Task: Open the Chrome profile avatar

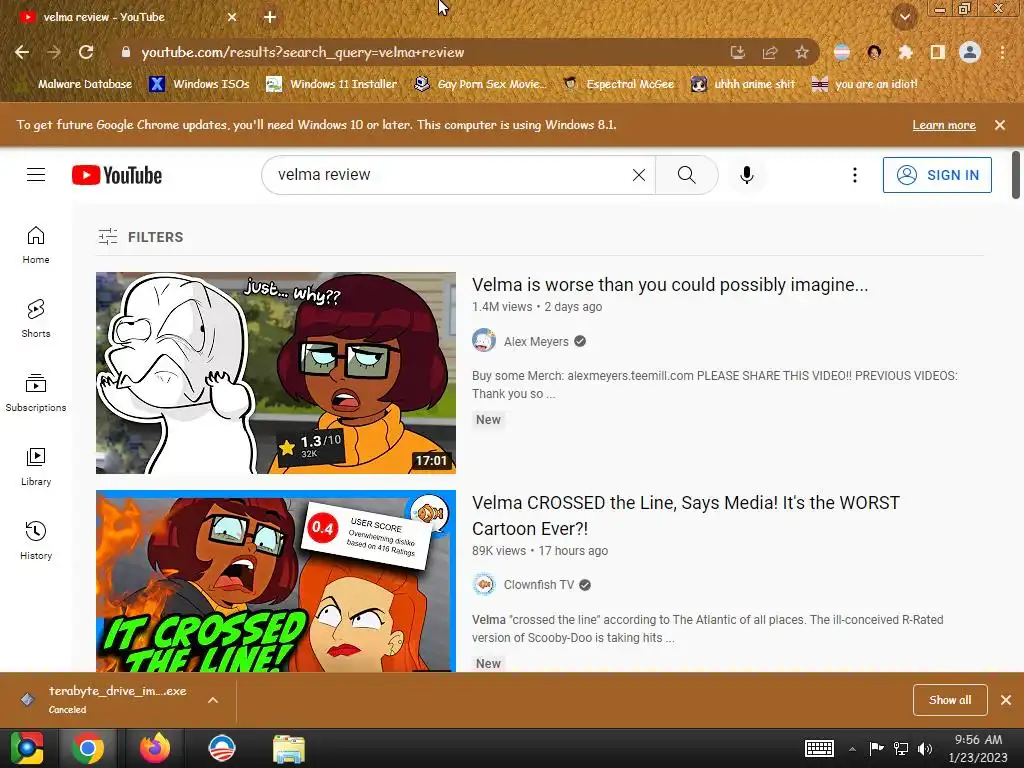Action: (970, 52)
